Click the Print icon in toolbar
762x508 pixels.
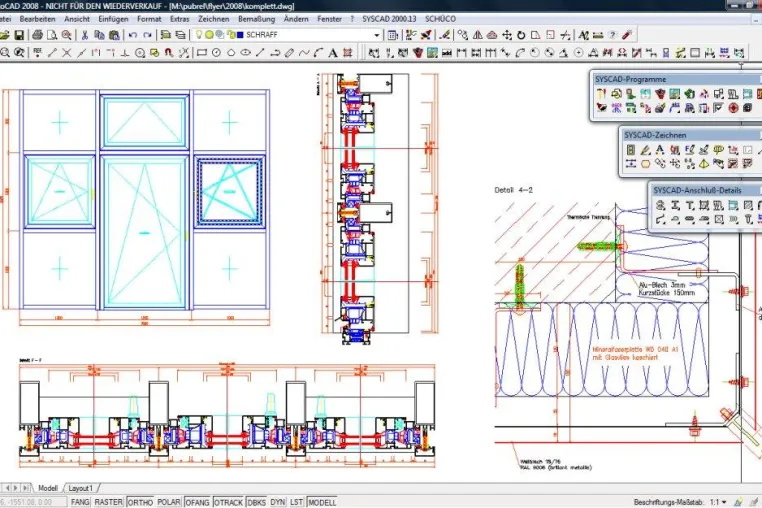click(x=37, y=35)
